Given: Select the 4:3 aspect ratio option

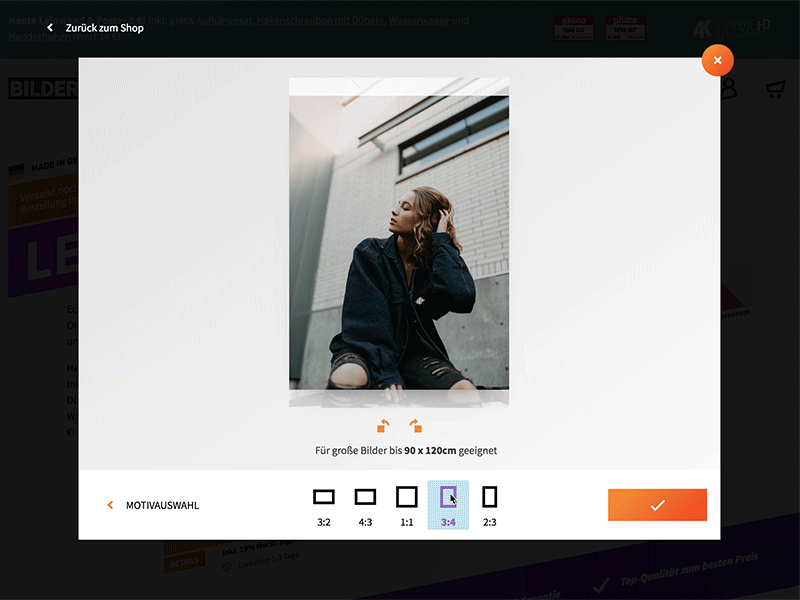Looking at the screenshot, I should [364, 496].
